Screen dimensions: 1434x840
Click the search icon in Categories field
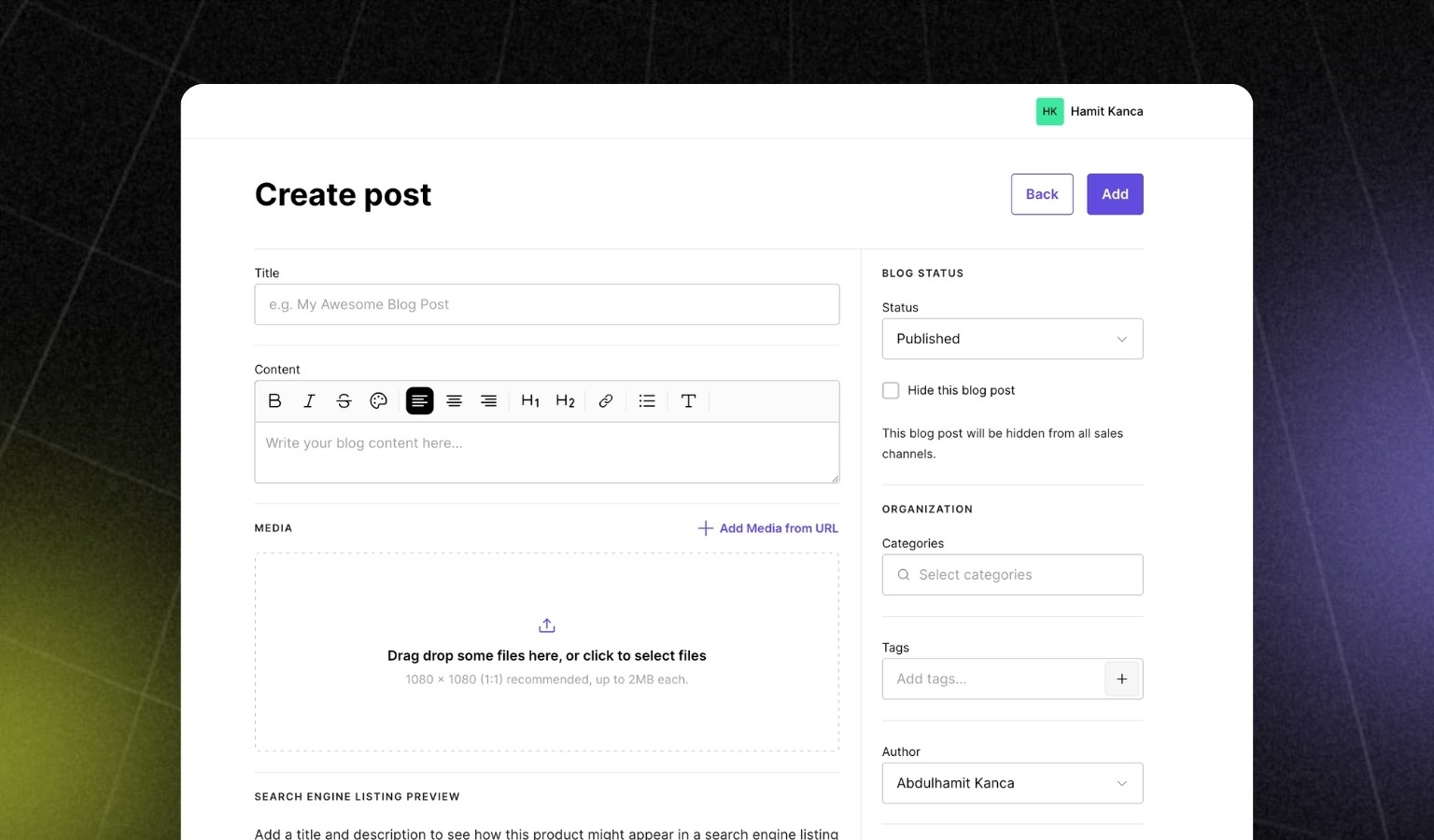coord(904,575)
